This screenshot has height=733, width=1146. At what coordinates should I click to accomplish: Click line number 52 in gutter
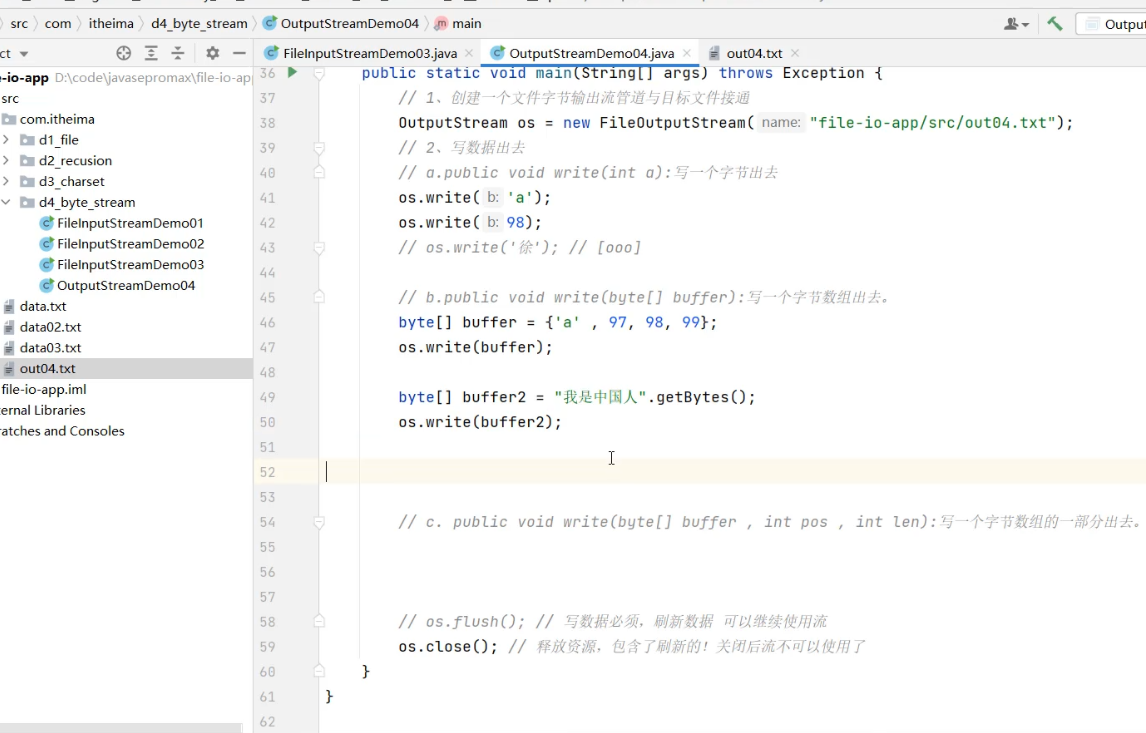[x=267, y=472]
